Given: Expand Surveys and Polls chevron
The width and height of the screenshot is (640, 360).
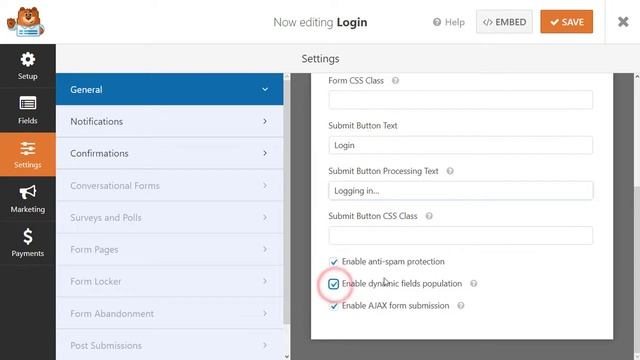Looking at the screenshot, I should click(265, 217).
